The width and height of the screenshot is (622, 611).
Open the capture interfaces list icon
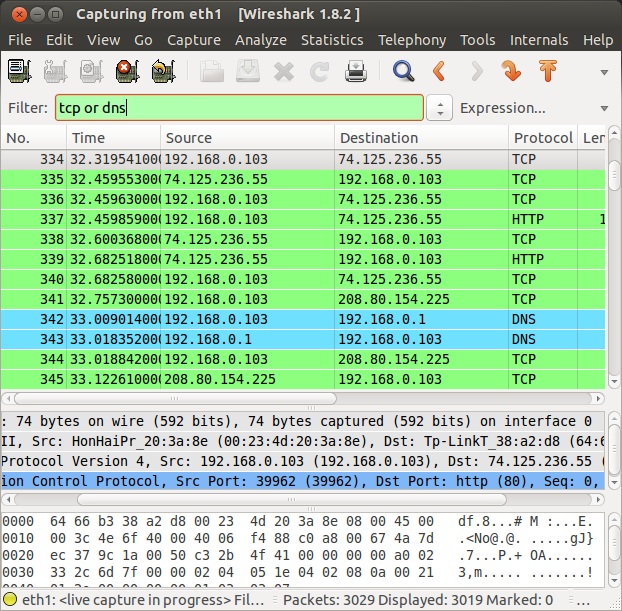(x=19, y=71)
